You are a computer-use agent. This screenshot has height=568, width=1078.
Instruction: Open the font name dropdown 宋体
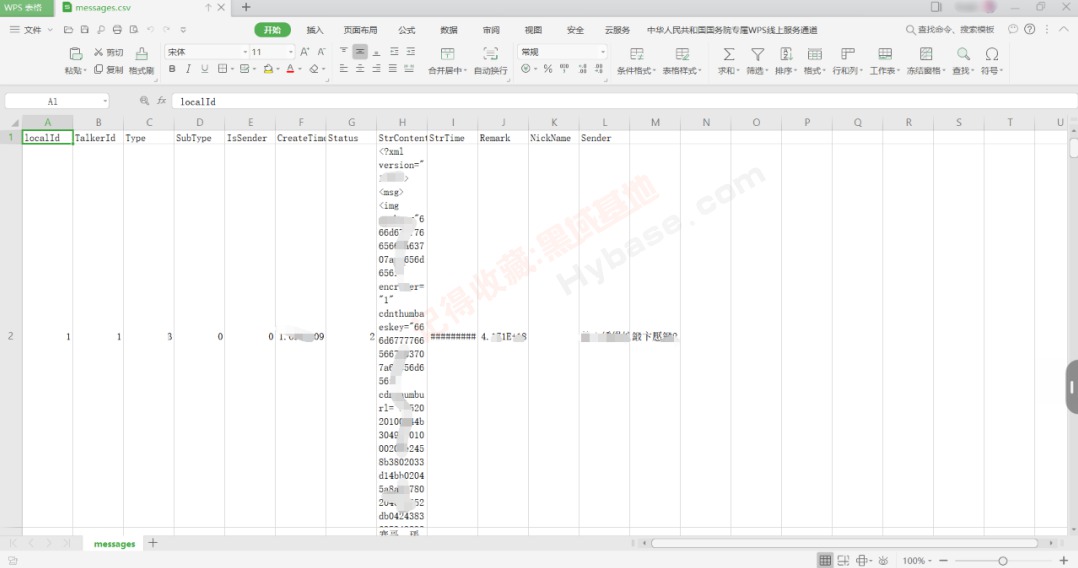click(245, 52)
